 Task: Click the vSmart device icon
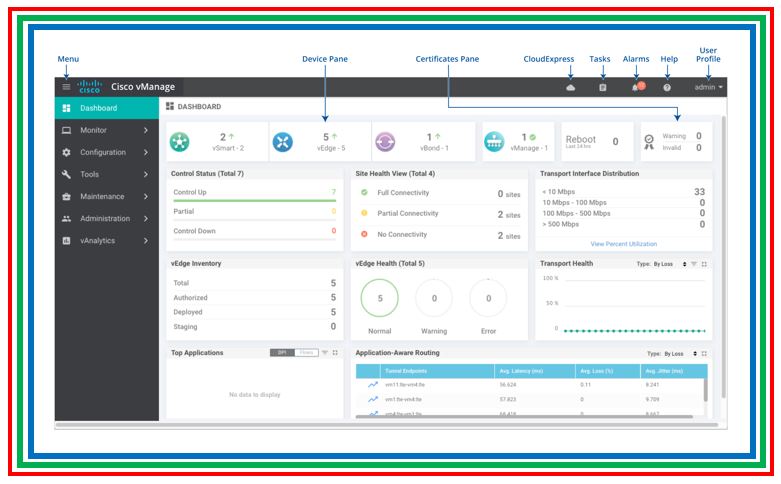[x=180, y=142]
